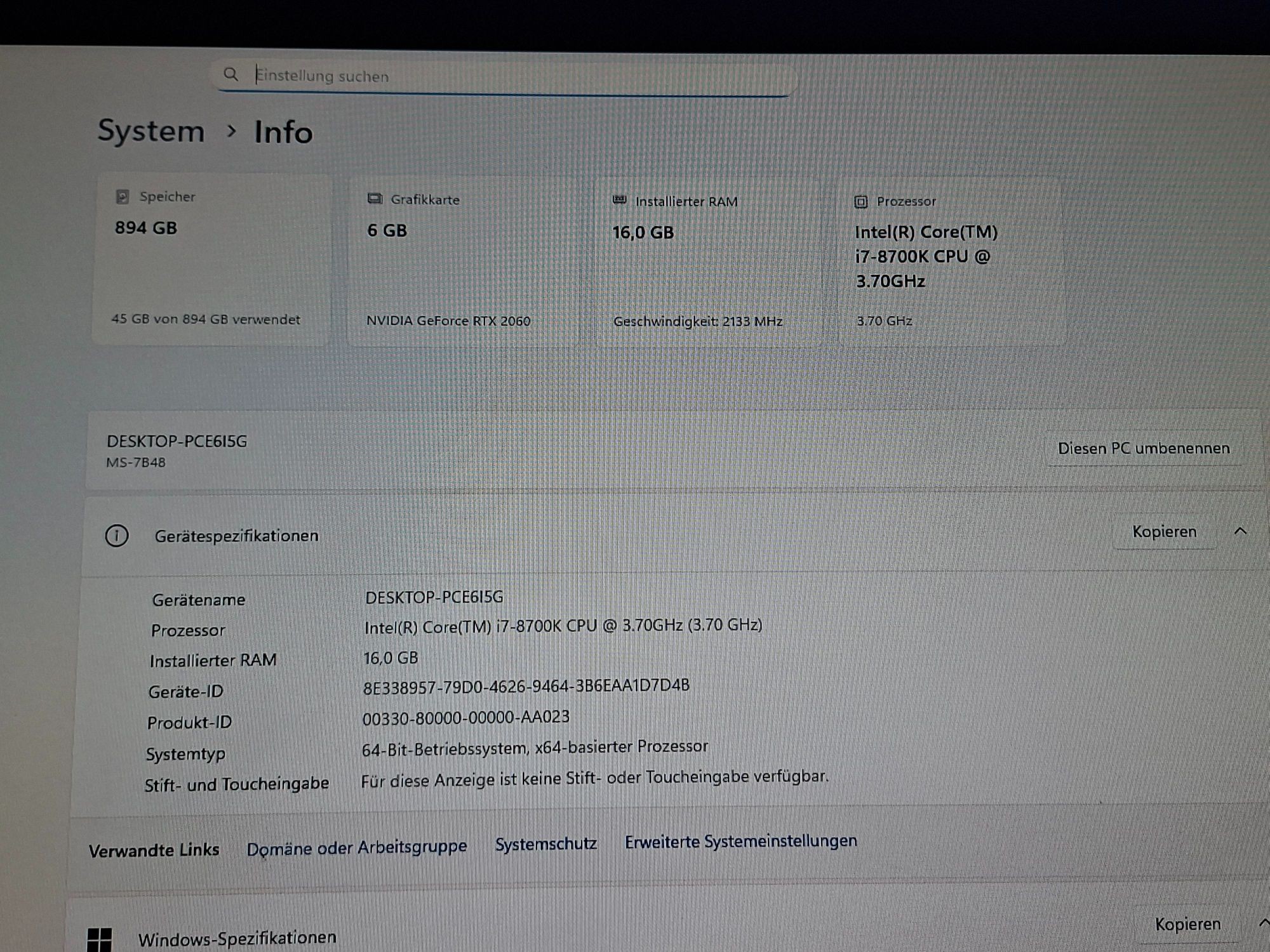The width and height of the screenshot is (1270, 952).
Task: Click the Speicher storage icon
Action: click(x=123, y=197)
